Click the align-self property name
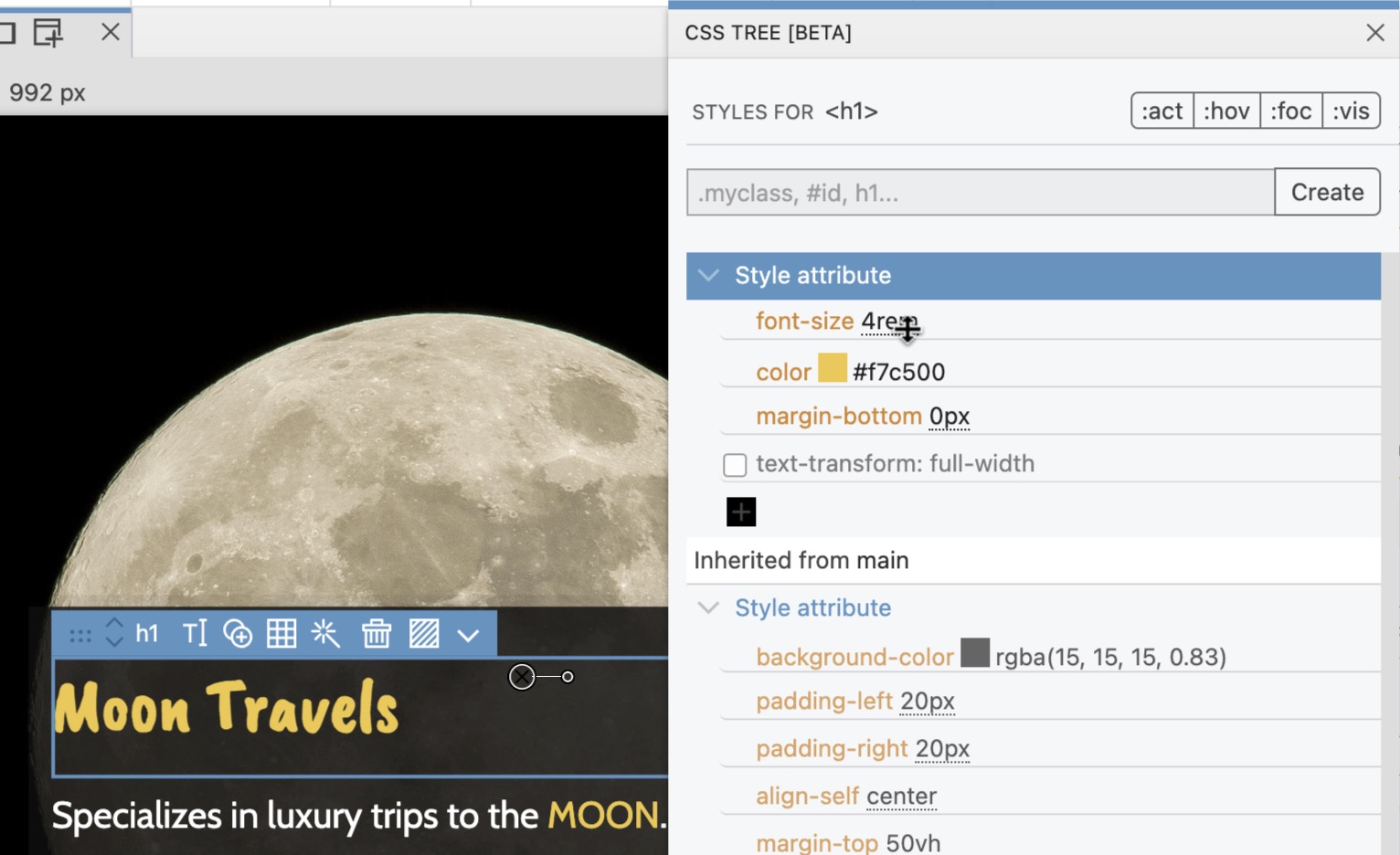 click(x=808, y=796)
